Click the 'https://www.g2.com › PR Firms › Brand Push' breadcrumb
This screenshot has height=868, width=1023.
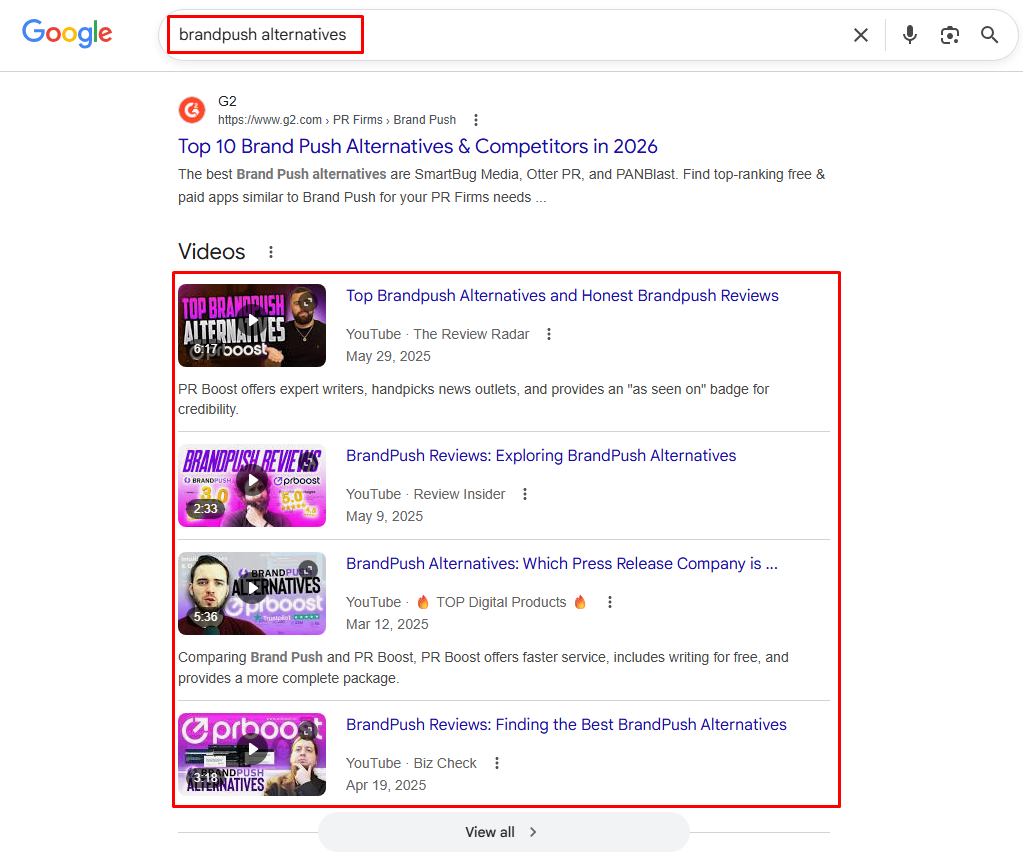pos(337,120)
